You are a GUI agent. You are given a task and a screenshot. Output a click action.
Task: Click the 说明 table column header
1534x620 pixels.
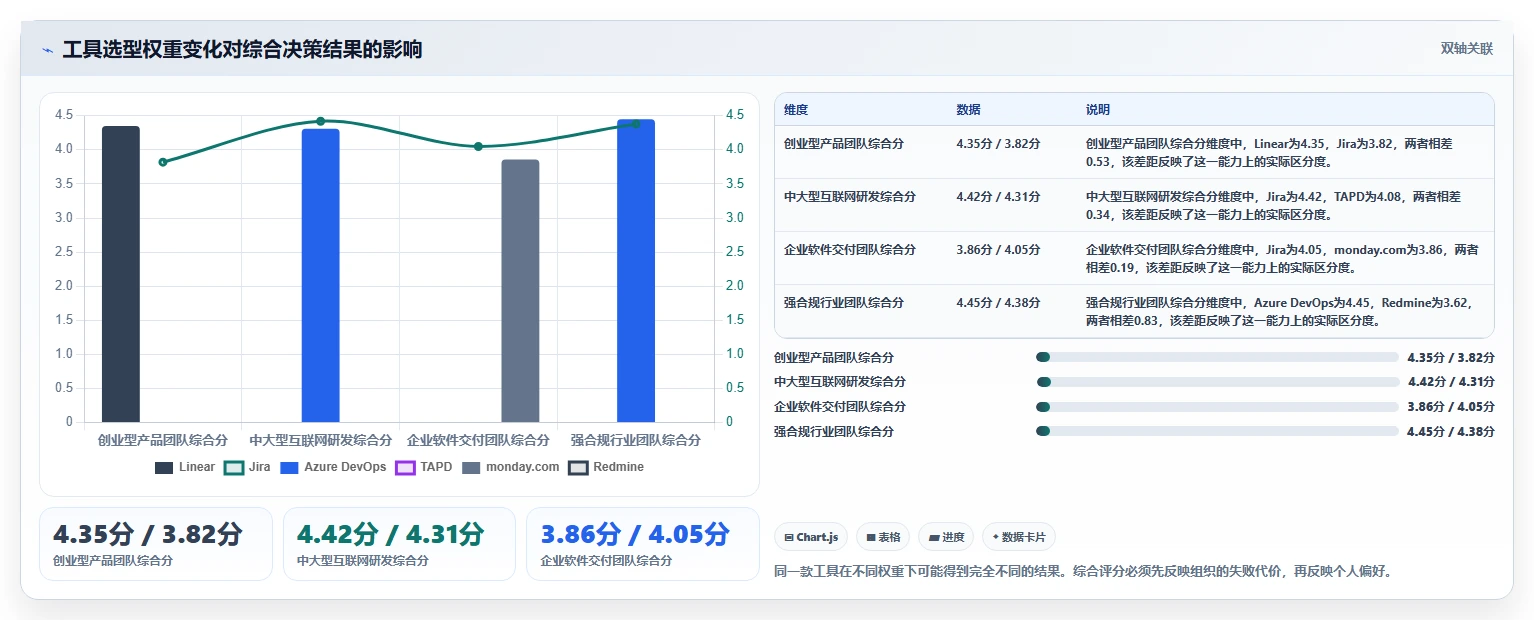[x=1098, y=110]
